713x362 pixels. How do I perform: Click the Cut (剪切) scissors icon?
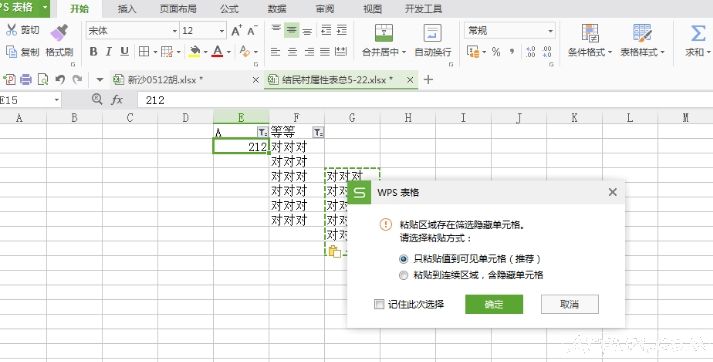[11, 30]
